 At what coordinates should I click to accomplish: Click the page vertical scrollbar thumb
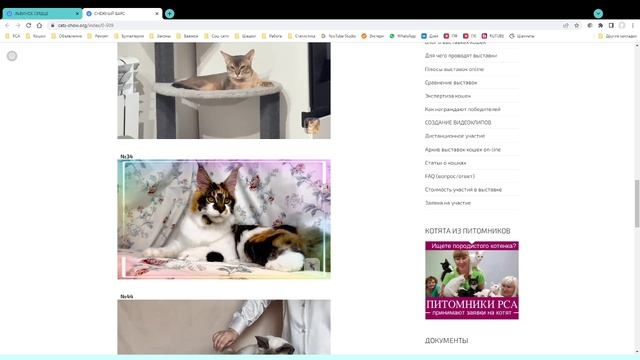[637, 203]
